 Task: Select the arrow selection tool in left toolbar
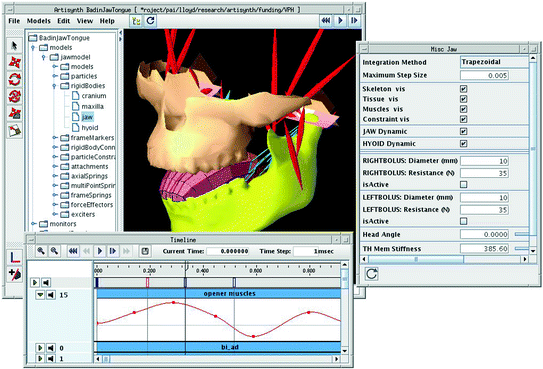[x=14, y=45]
